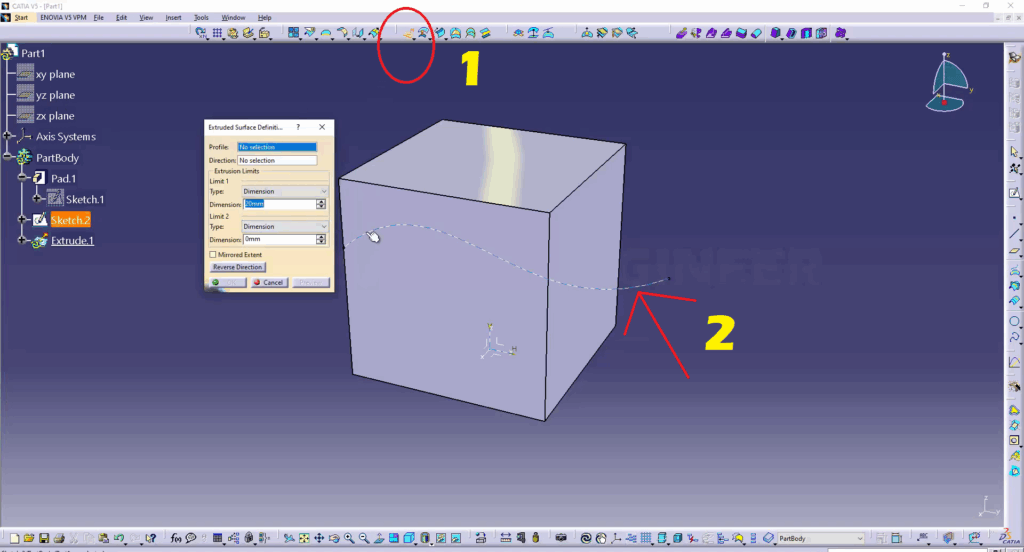Open the Tools menu
Screen dimensions: 1024x552
pos(201,18)
